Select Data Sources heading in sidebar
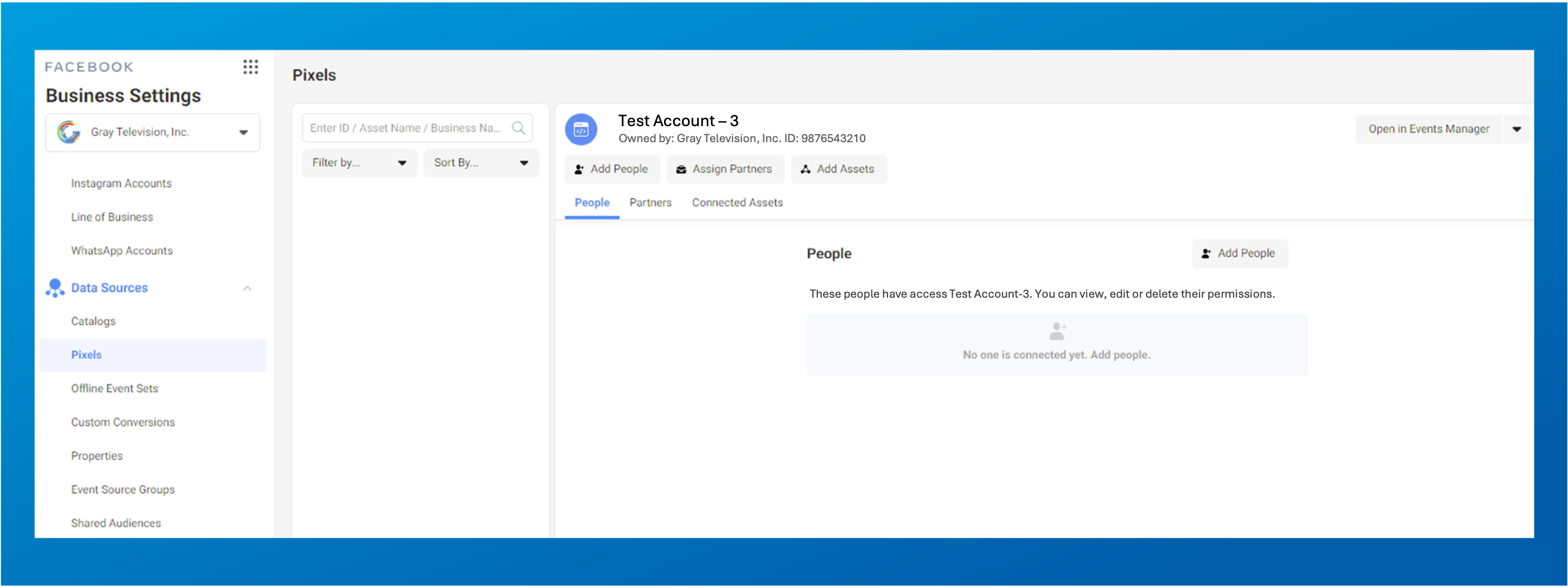 click(x=110, y=288)
